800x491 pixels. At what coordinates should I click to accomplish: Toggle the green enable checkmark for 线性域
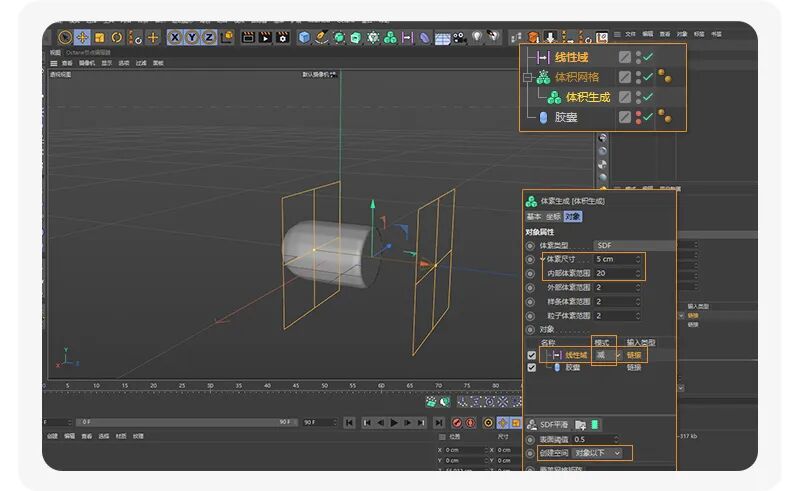[648, 57]
